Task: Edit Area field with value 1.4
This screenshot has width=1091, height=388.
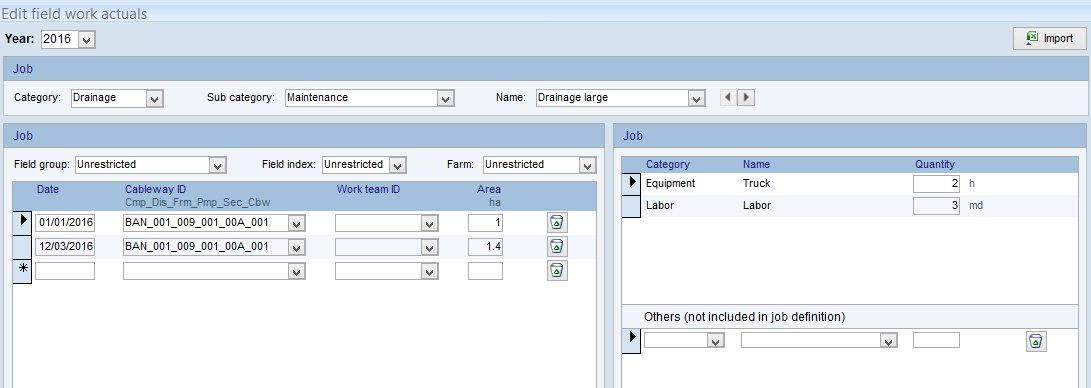Action: (486, 247)
